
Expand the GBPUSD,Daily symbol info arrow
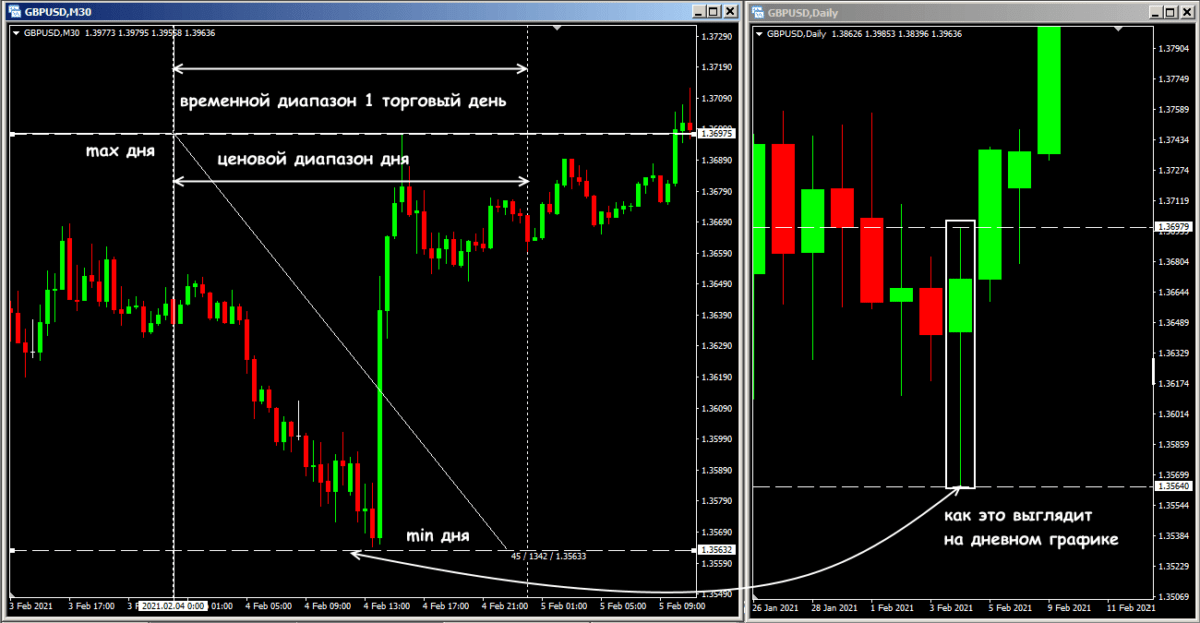point(760,33)
